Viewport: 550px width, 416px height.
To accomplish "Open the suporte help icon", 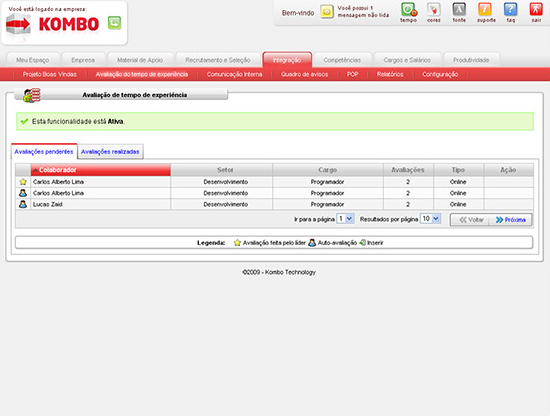I will point(485,10).
